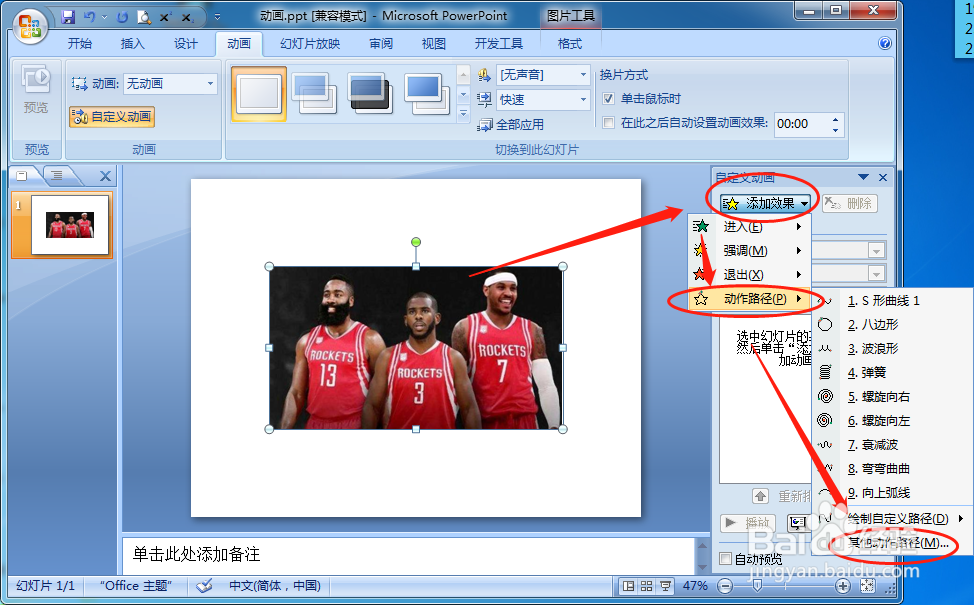Apply superscript from quick access toolbar
This screenshot has width=974, height=605.
point(165,17)
